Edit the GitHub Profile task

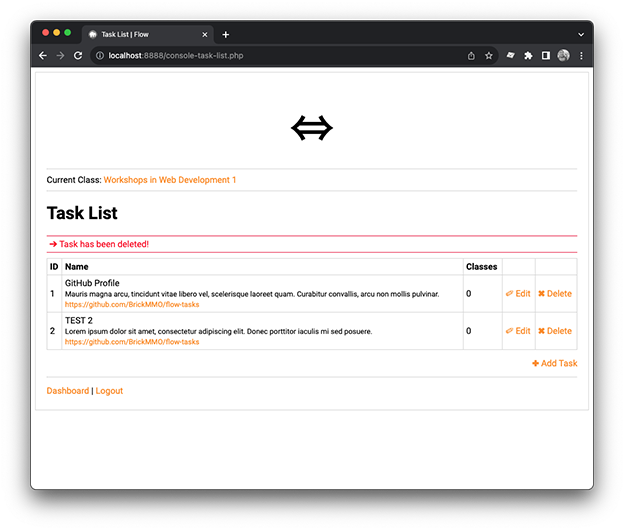pyautogui.click(x=518, y=294)
